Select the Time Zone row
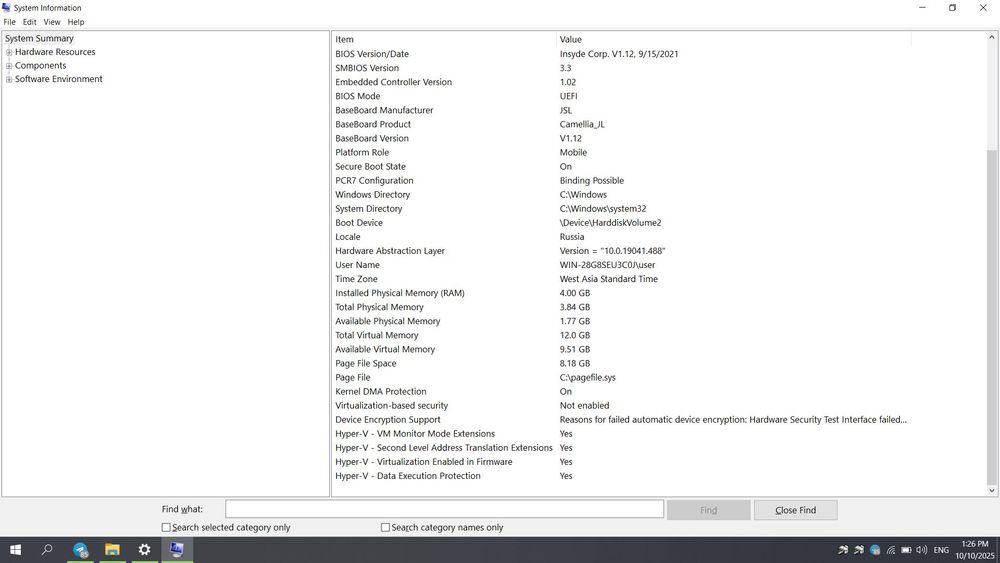 pyautogui.click(x=622, y=279)
